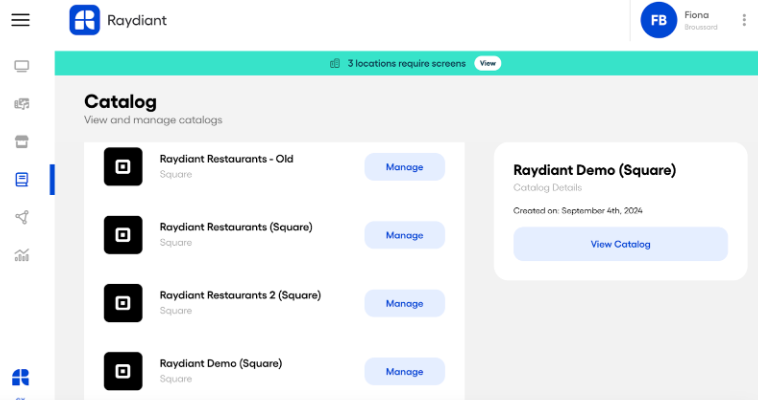Select the Raydiant Restaurants - Old list entry
This screenshot has height=400, width=758.
click(x=274, y=167)
